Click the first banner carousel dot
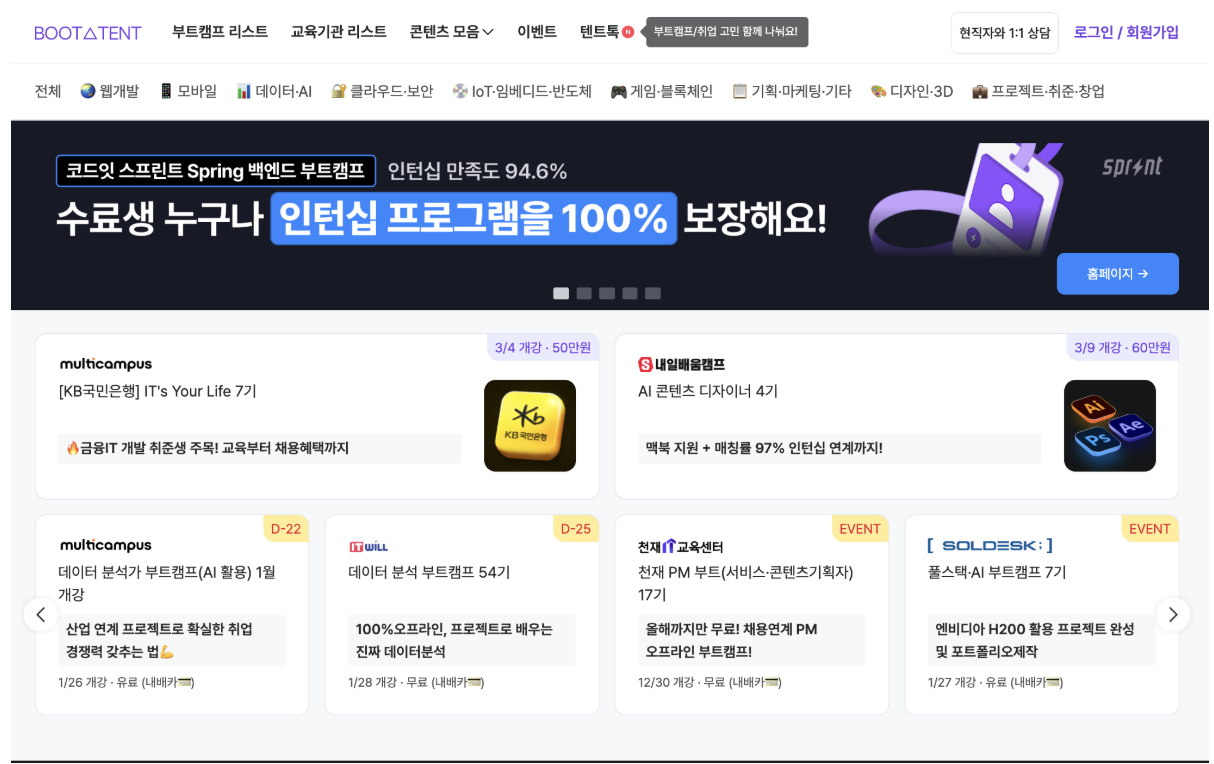Viewport: 1214px width, 764px height. coord(561,293)
